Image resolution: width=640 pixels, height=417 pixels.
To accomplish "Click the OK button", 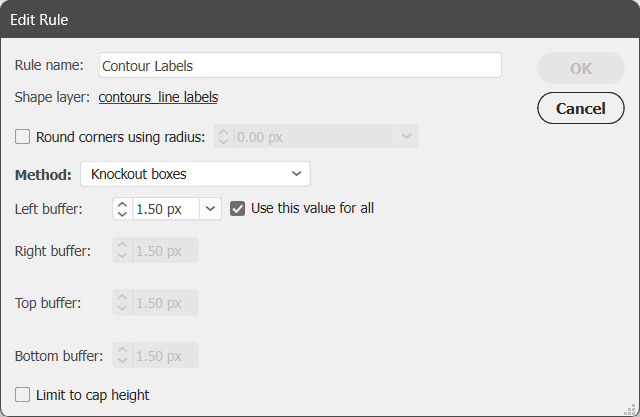I will point(581,68).
